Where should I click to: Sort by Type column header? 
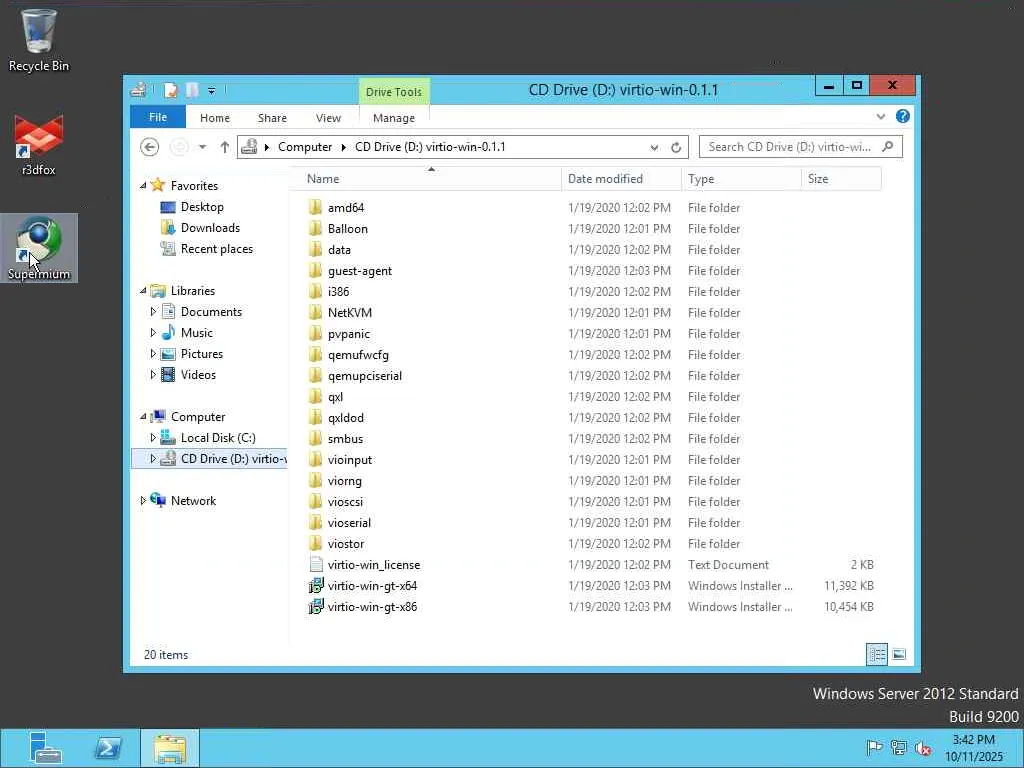(x=741, y=179)
